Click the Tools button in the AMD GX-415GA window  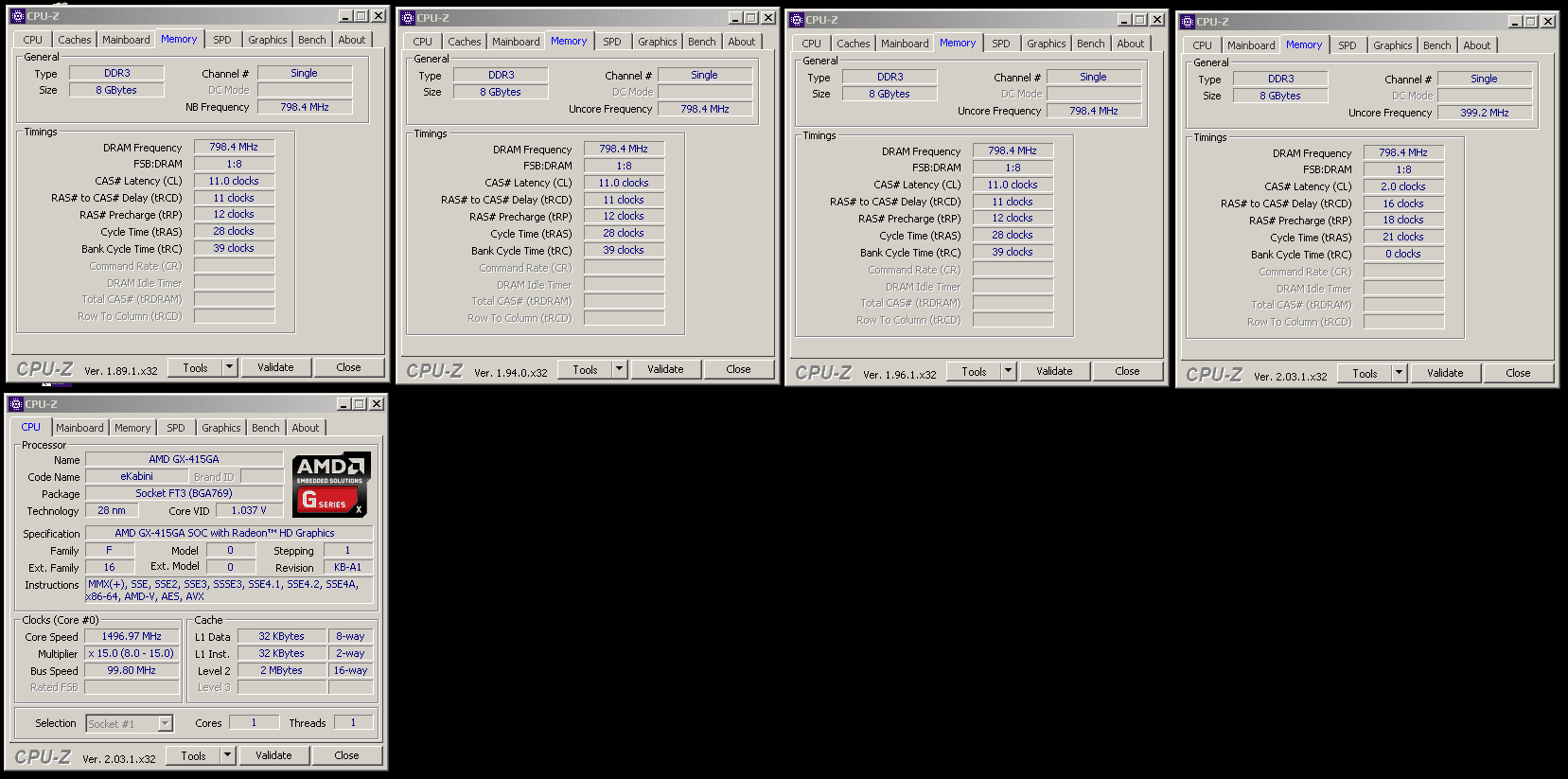tap(193, 755)
